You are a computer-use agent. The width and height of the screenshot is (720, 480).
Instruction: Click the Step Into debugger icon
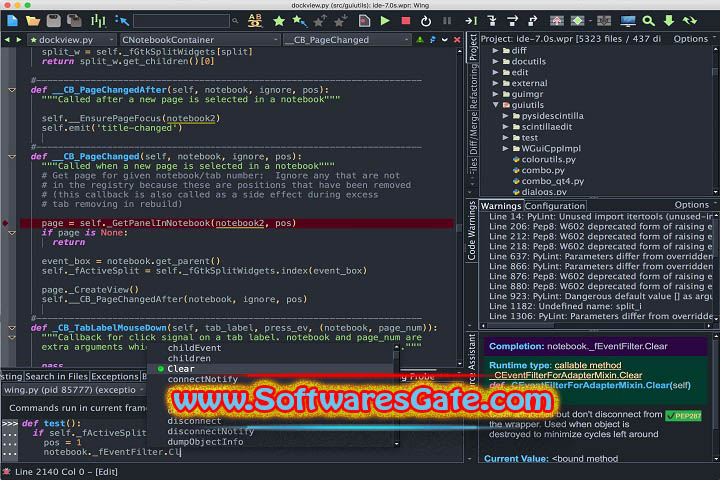[492, 21]
